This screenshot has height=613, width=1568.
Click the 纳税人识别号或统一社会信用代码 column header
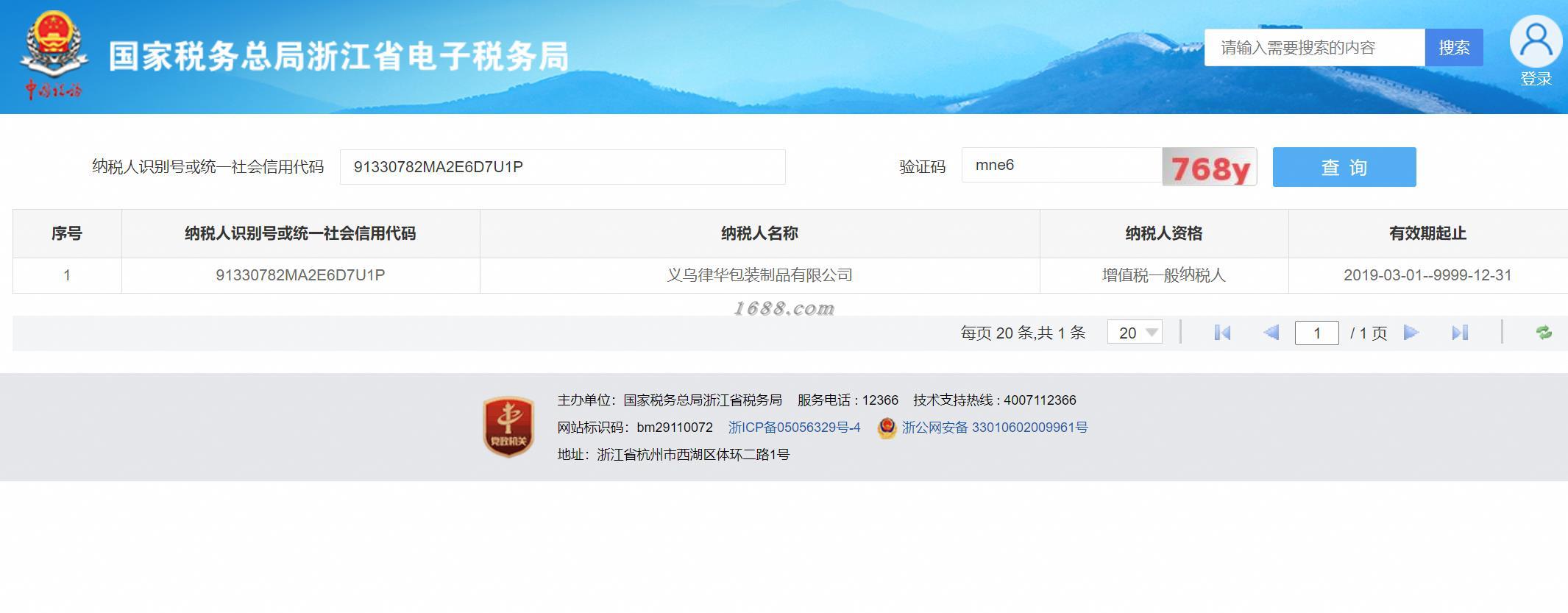300,233
